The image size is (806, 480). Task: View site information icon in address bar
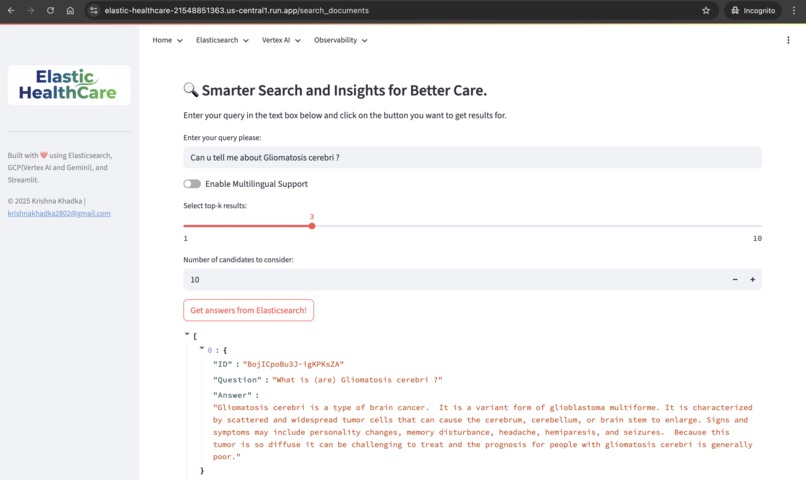tap(93, 10)
